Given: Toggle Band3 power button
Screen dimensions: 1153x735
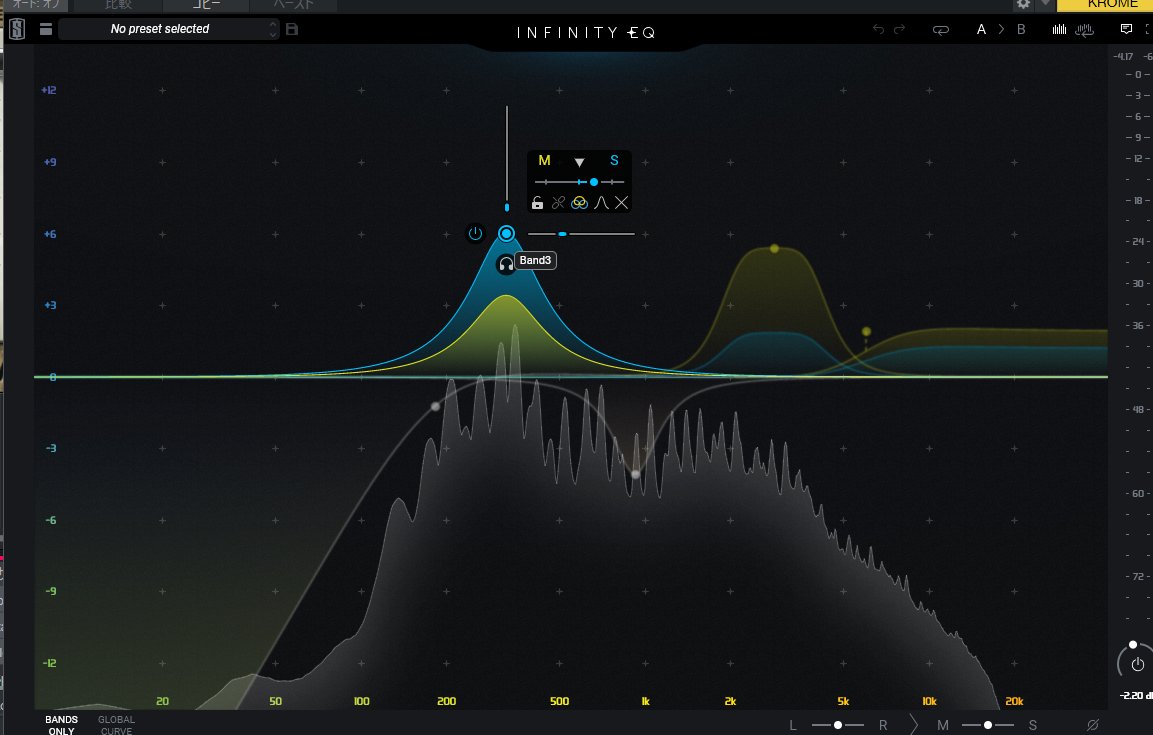Looking at the screenshot, I should (x=475, y=234).
